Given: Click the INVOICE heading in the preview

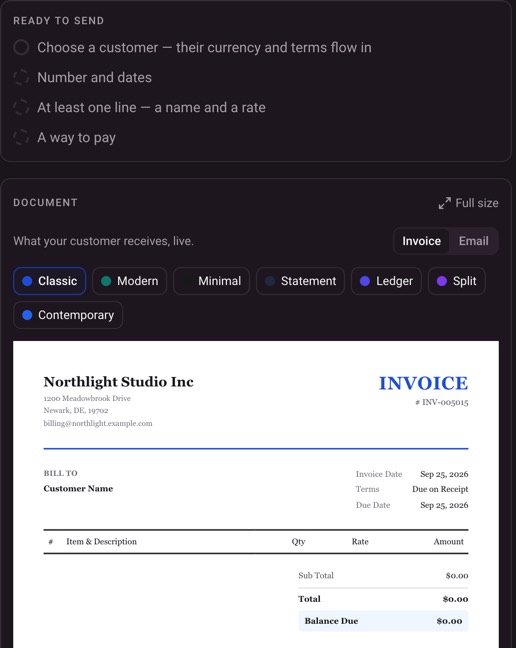Looking at the screenshot, I should click(423, 383).
